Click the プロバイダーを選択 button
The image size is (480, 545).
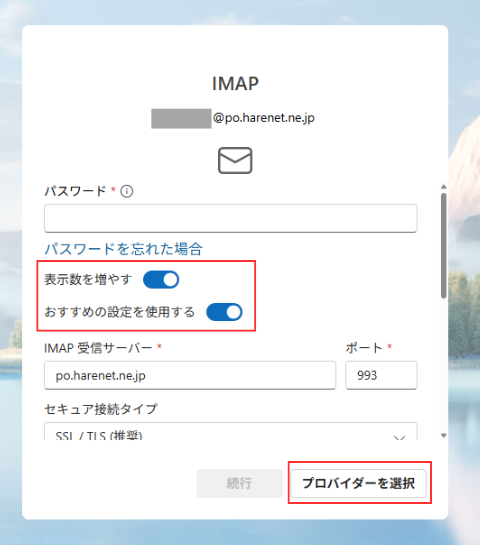pos(358,483)
